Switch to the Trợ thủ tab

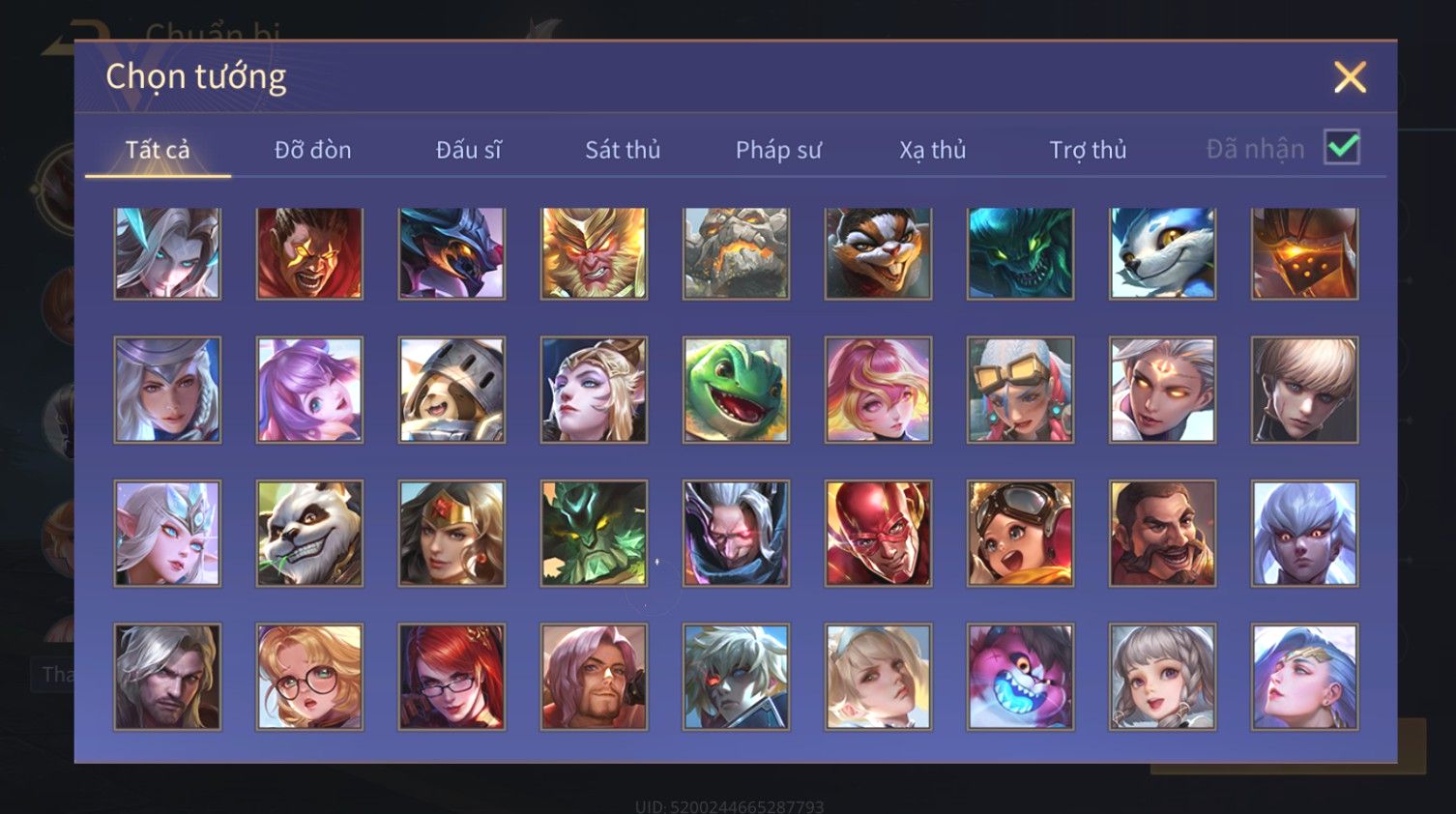[1088, 150]
